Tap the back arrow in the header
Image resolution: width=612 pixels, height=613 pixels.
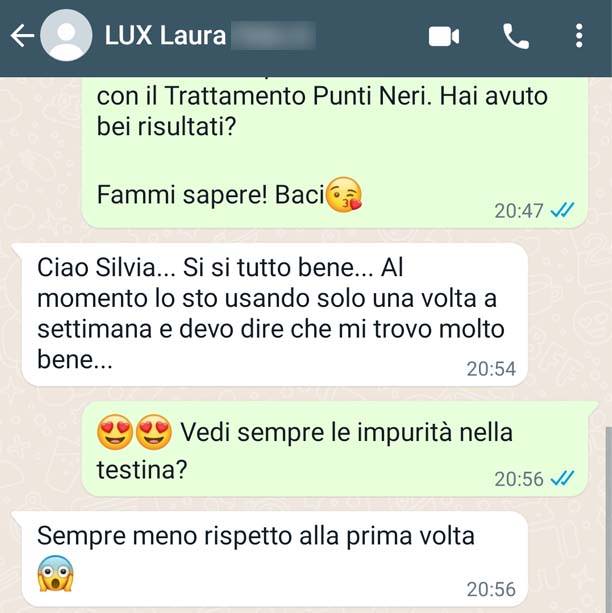[22, 36]
